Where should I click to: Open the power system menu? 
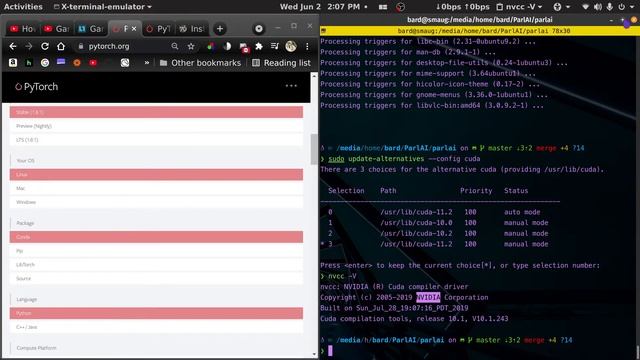click(625, 7)
